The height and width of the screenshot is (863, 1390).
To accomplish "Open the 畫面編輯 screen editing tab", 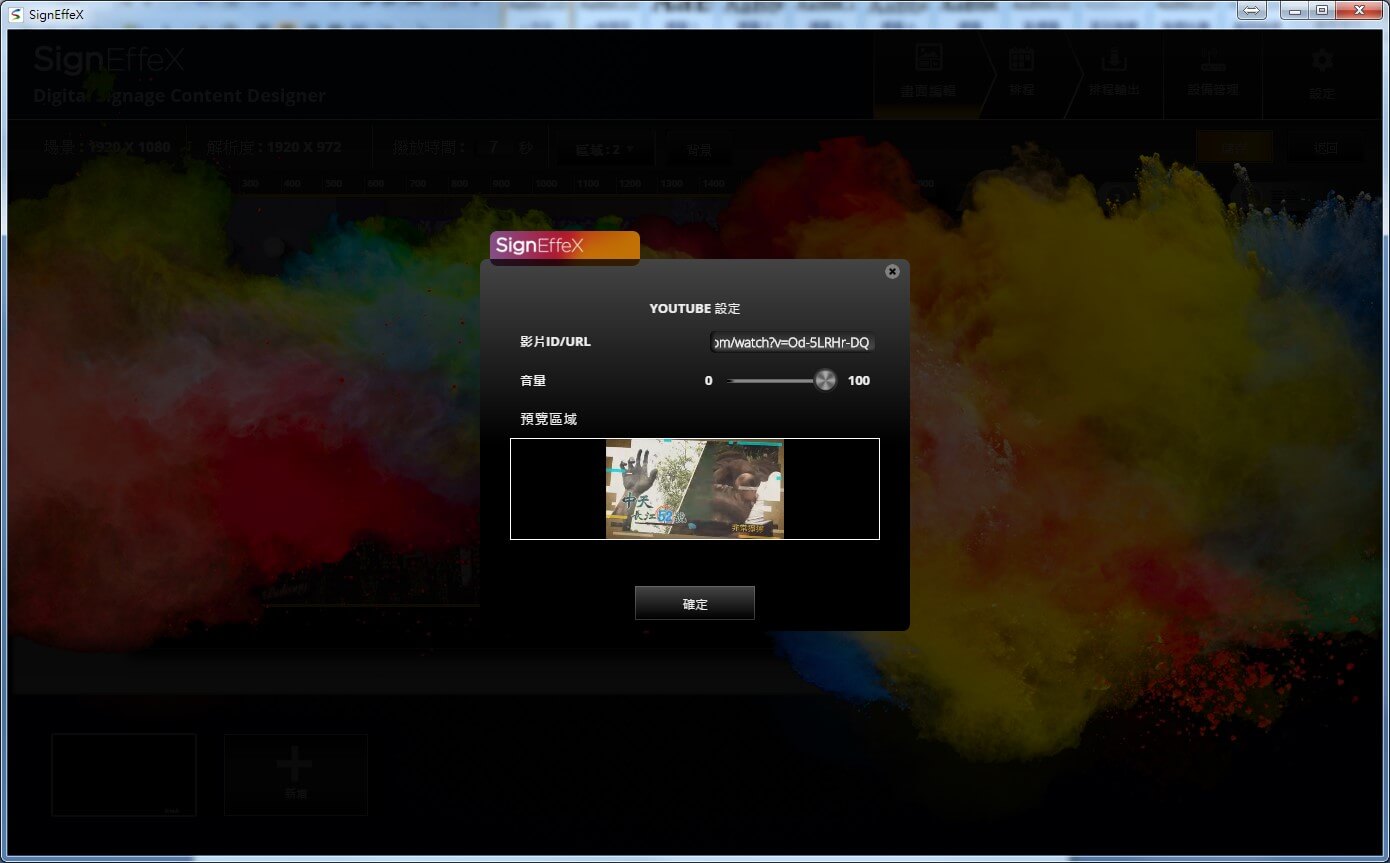I will pyautogui.click(x=928, y=72).
